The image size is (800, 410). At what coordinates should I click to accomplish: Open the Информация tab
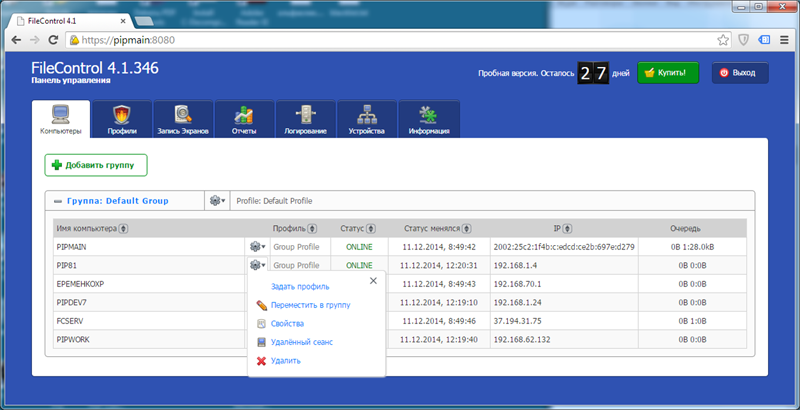428,119
